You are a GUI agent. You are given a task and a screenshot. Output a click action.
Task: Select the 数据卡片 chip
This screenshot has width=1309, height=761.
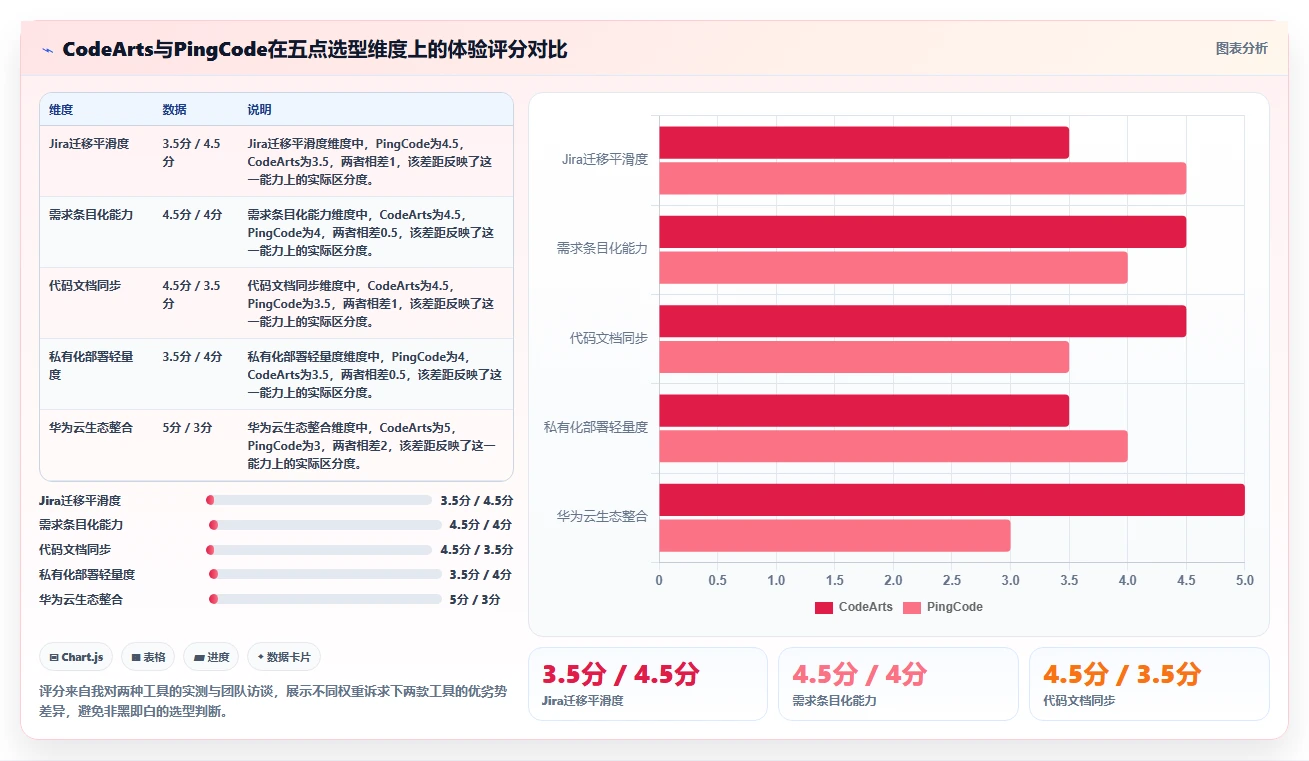coord(284,657)
